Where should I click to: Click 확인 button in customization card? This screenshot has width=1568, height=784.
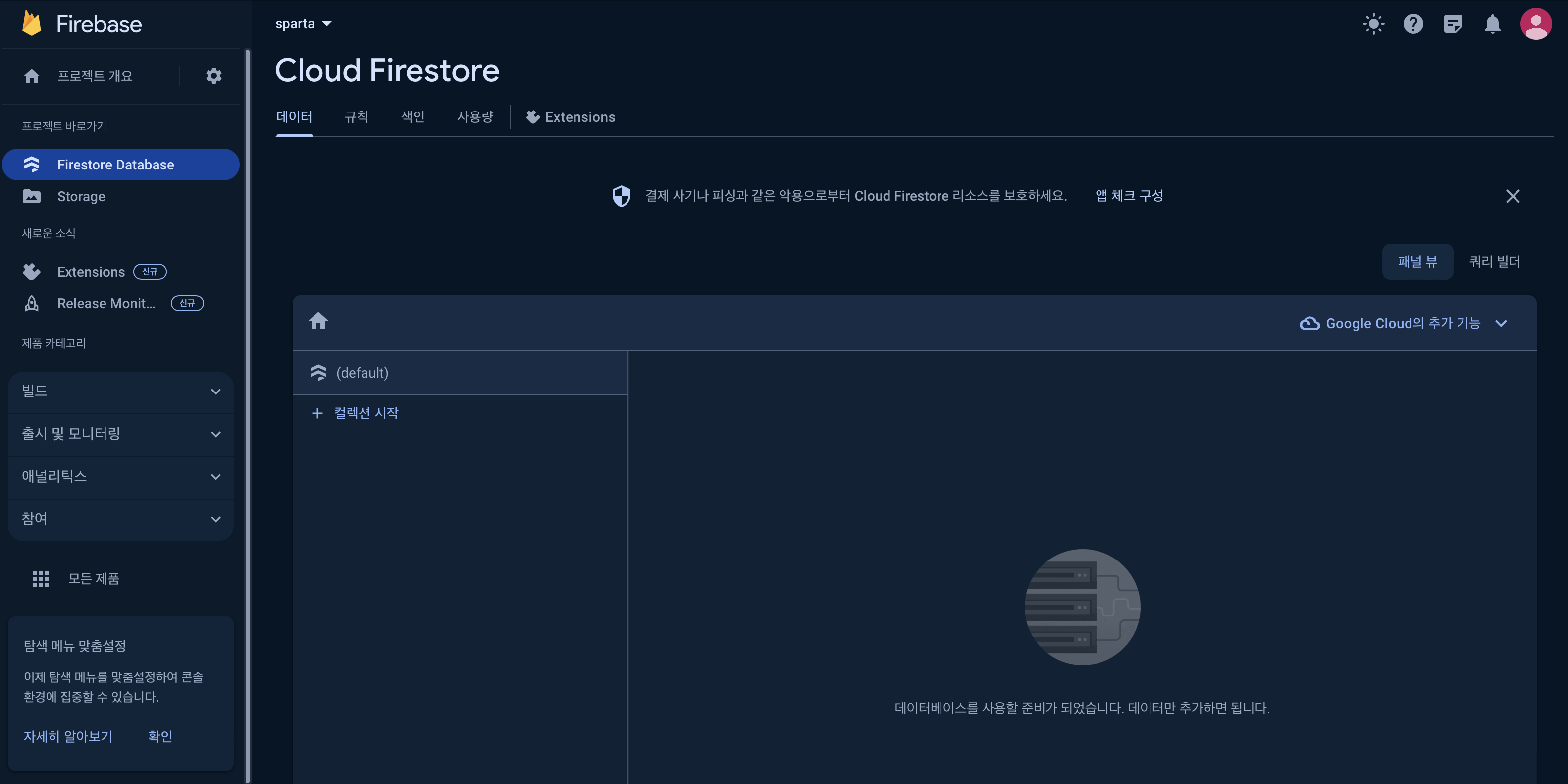point(160,737)
